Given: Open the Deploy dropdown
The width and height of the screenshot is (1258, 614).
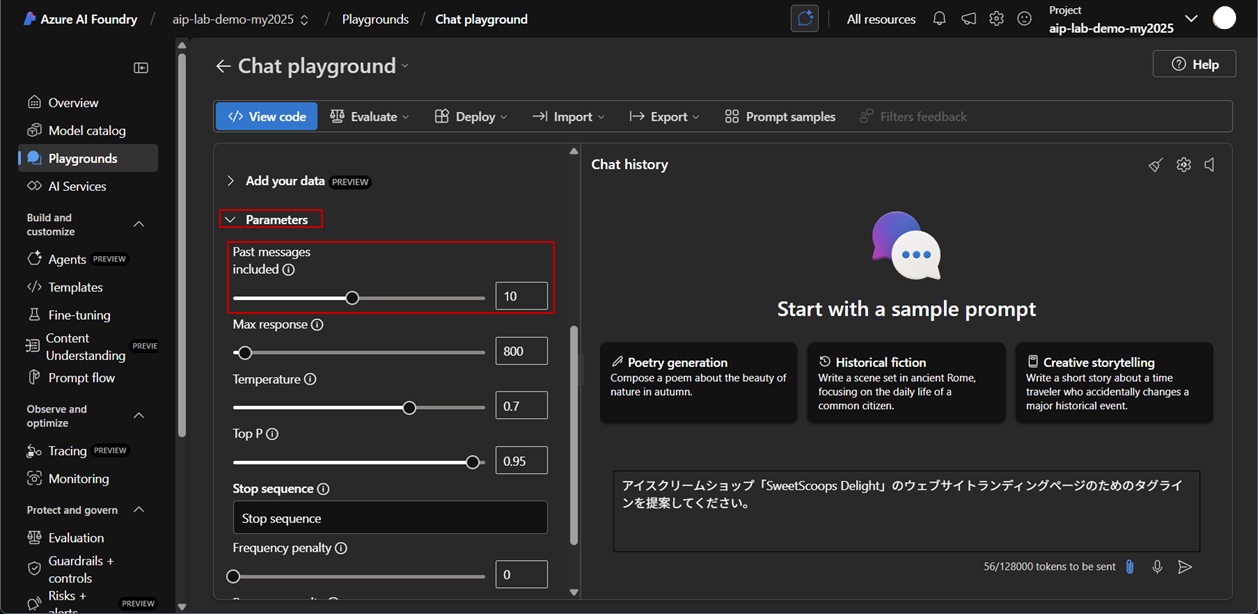Looking at the screenshot, I should (471, 117).
